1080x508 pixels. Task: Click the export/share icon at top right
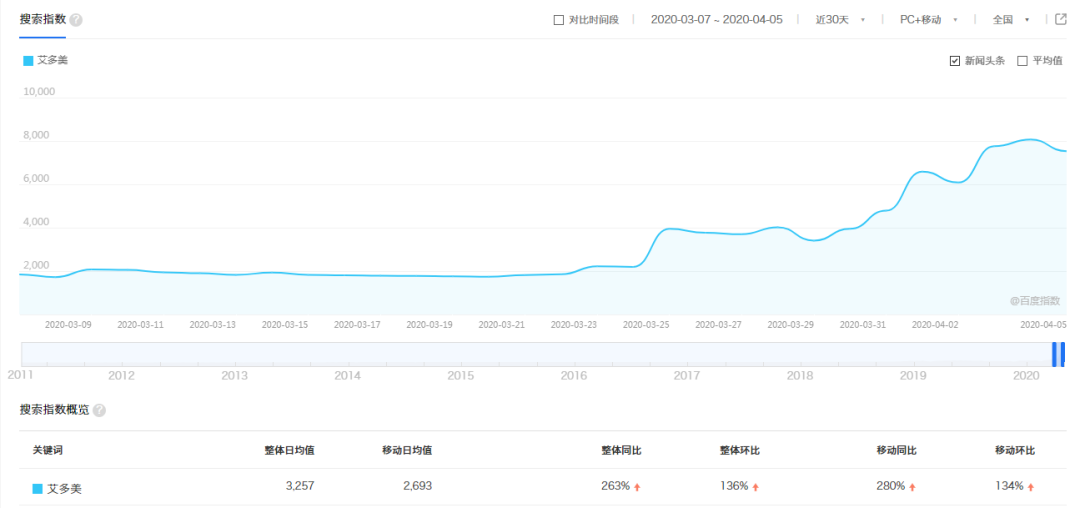click(1061, 19)
